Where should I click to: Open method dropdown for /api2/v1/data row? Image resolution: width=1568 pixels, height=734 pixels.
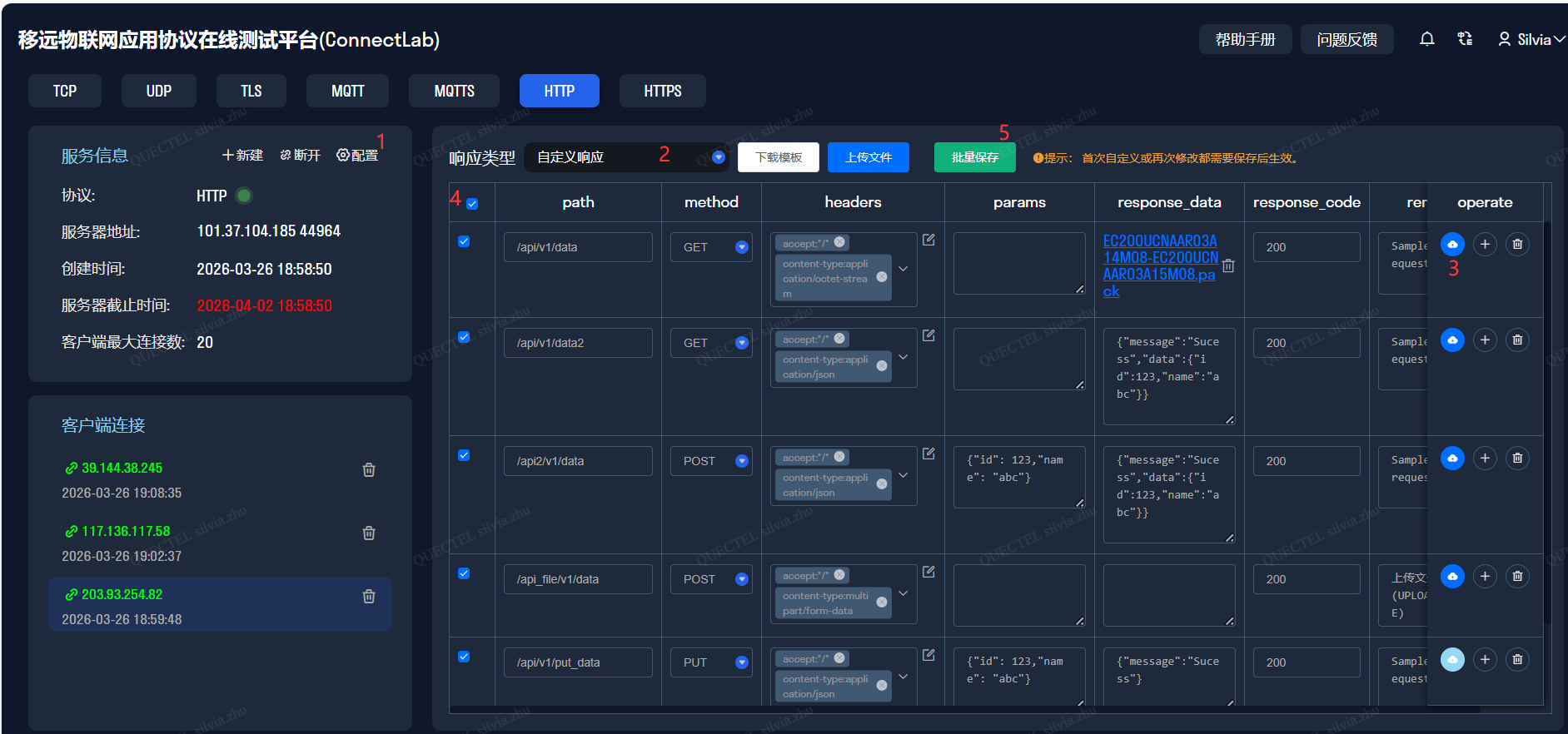tap(741, 461)
